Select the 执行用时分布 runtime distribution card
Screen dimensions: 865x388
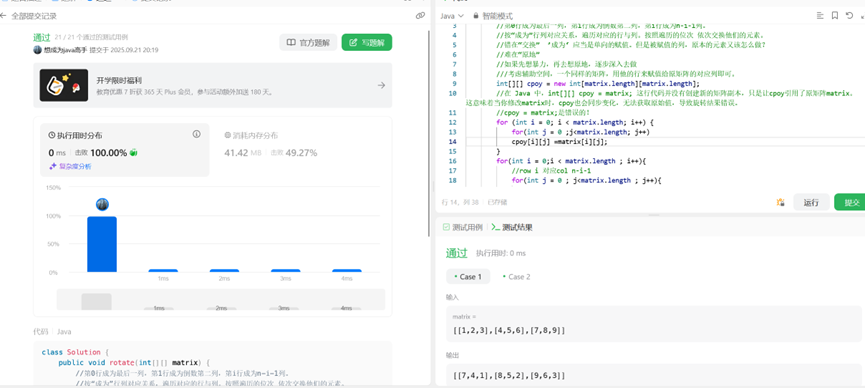[x=125, y=150]
